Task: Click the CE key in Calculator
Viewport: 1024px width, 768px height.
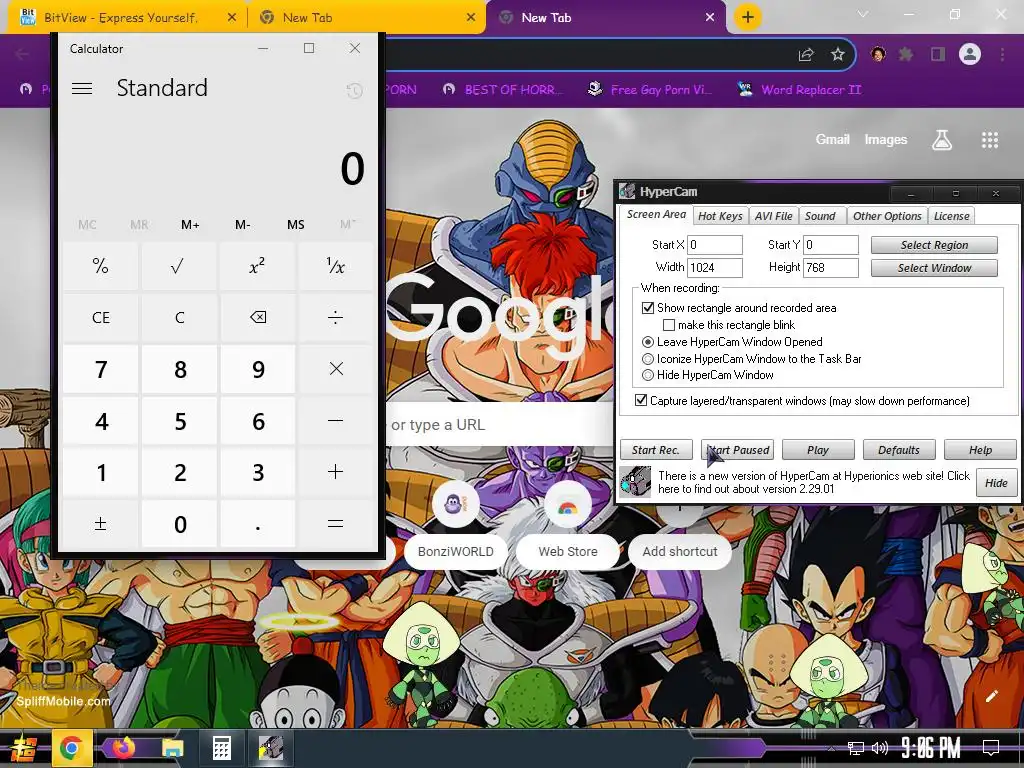Action: tap(101, 317)
